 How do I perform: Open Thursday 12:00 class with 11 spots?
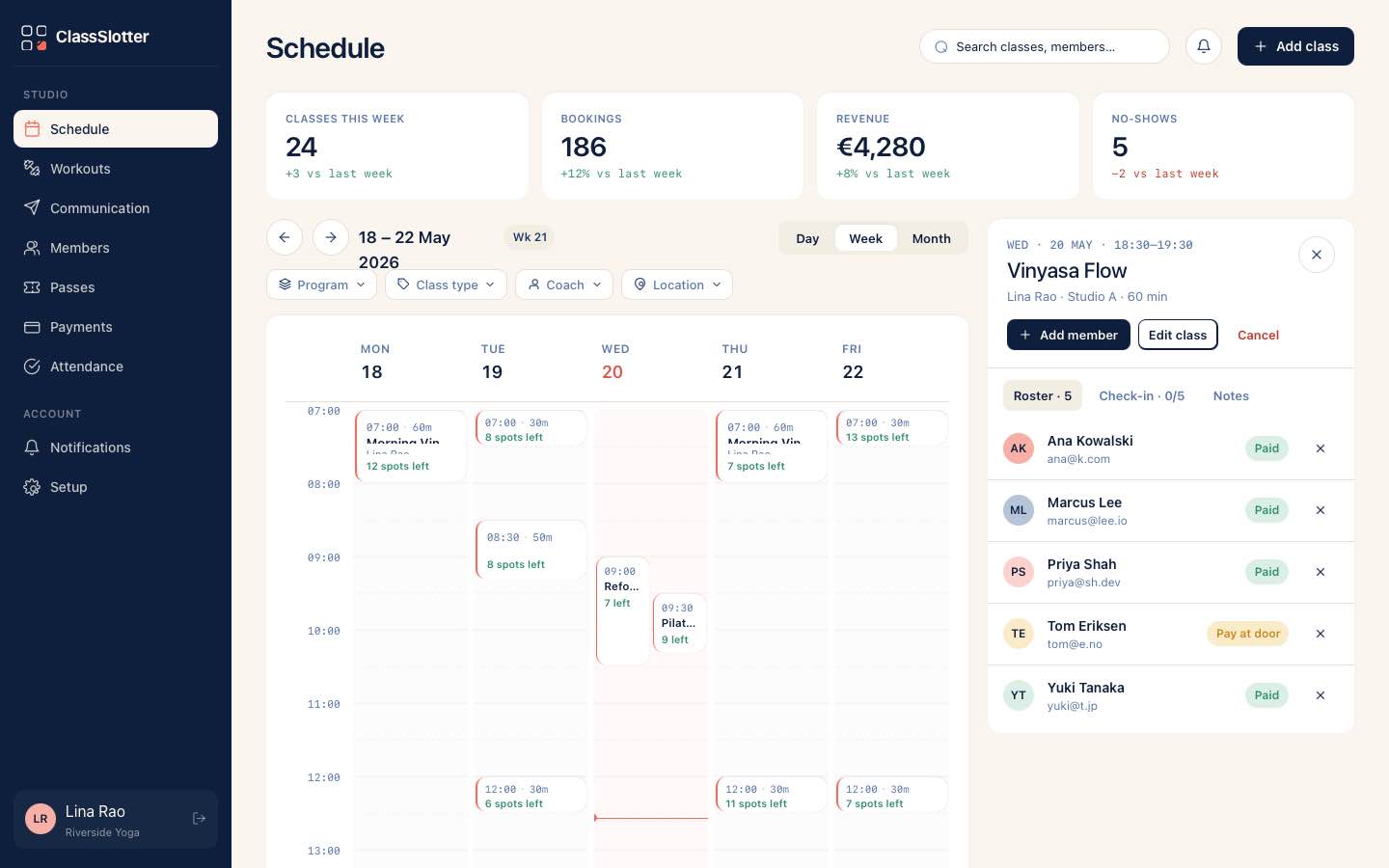[772, 796]
